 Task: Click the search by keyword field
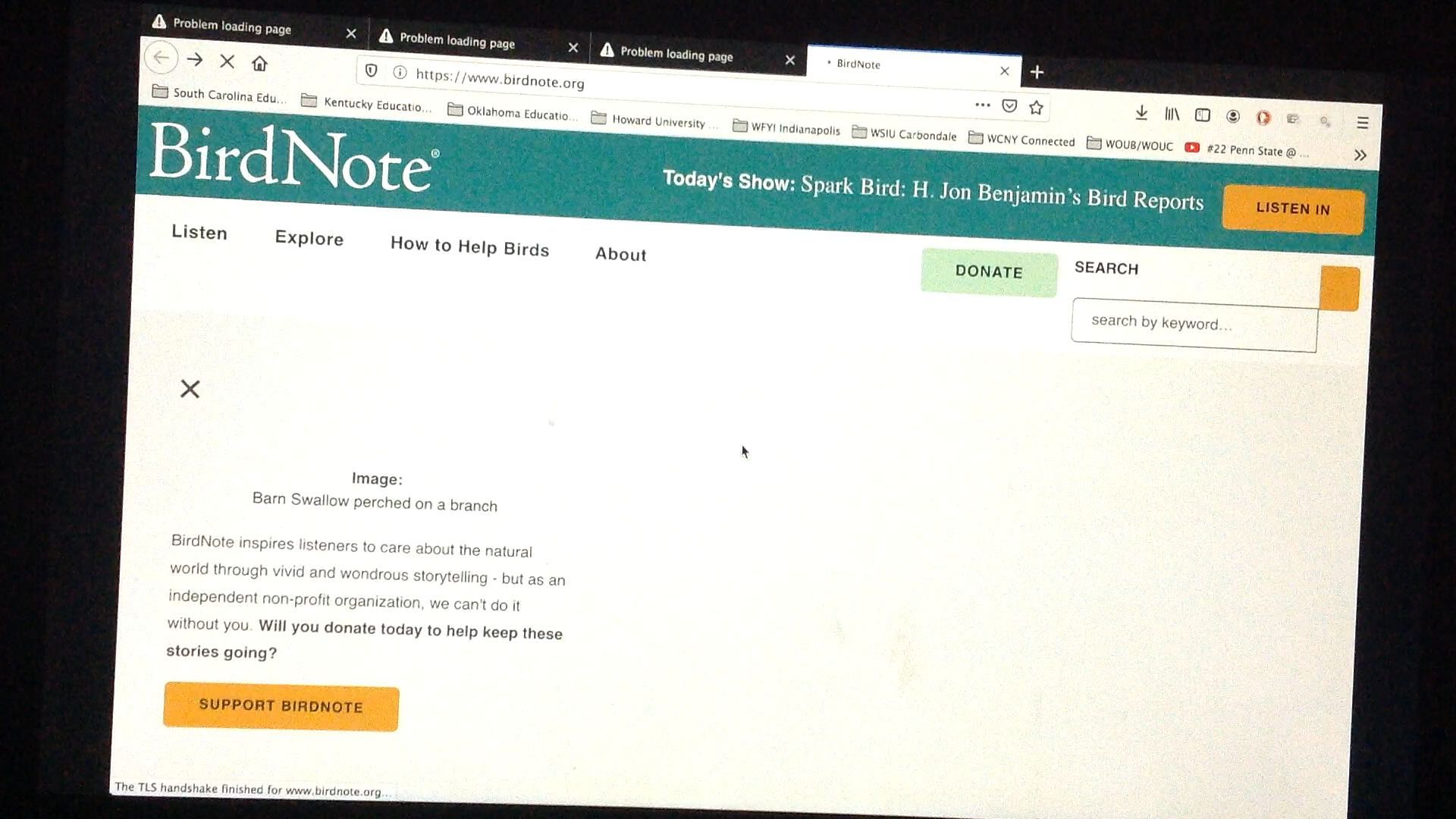click(x=1194, y=325)
